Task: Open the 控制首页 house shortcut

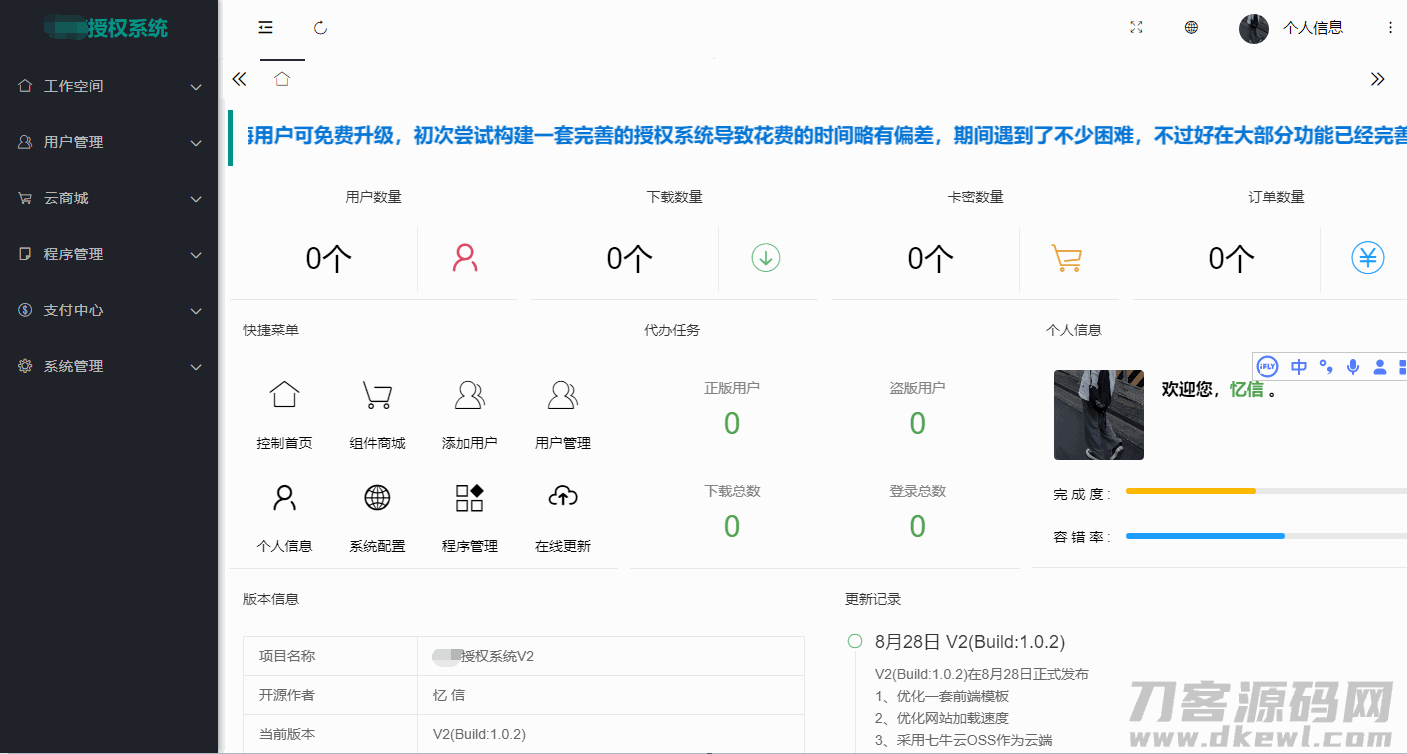Action: point(284,396)
